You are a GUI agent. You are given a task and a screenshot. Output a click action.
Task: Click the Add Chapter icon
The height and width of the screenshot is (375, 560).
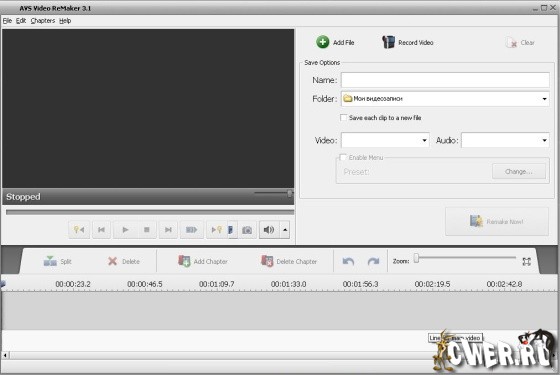tap(184, 261)
